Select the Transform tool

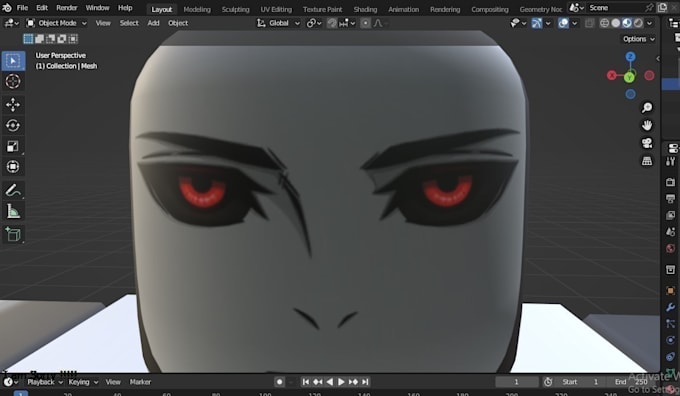click(x=13, y=167)
